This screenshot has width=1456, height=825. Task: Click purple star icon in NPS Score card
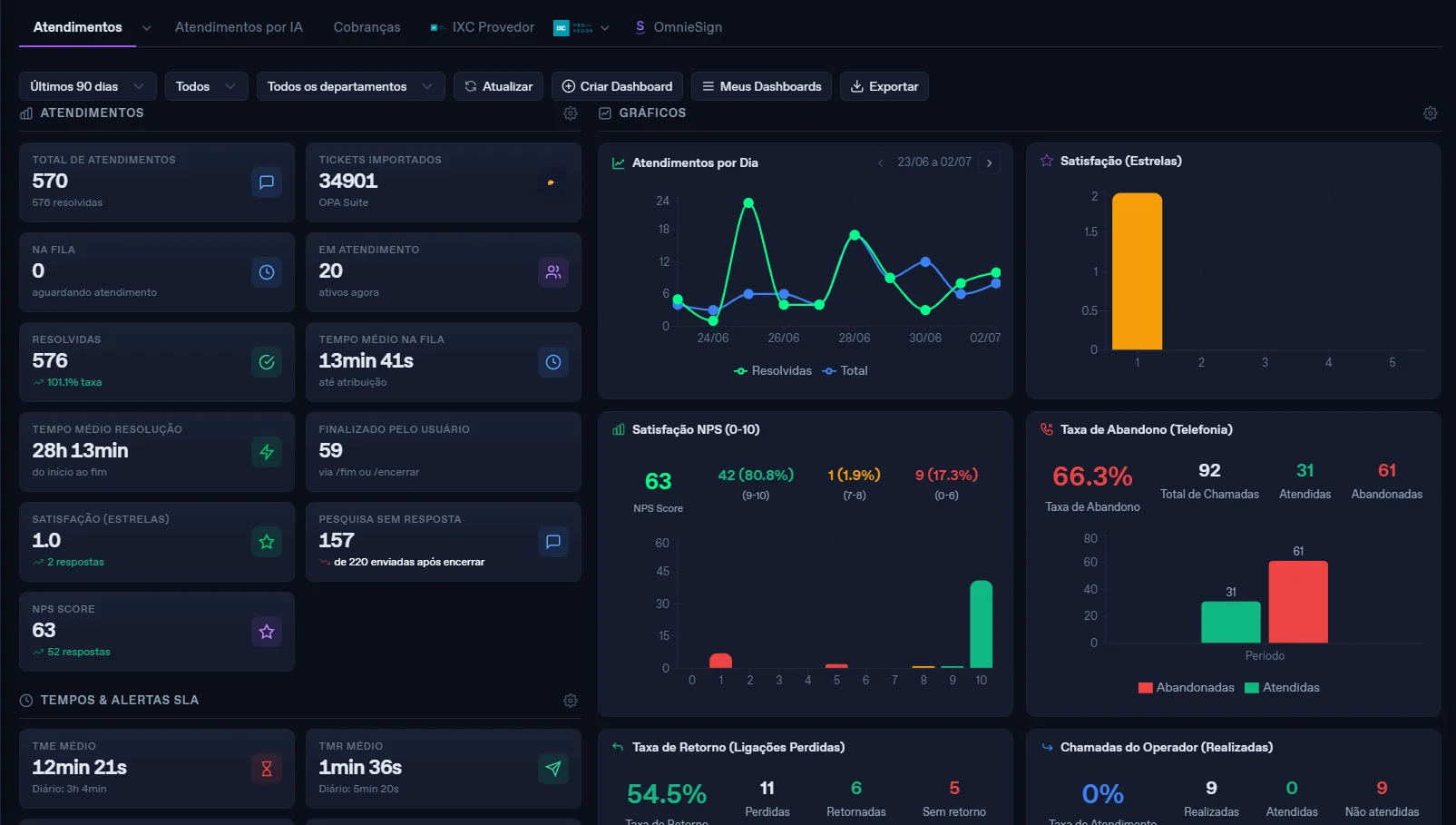point(267,632)
